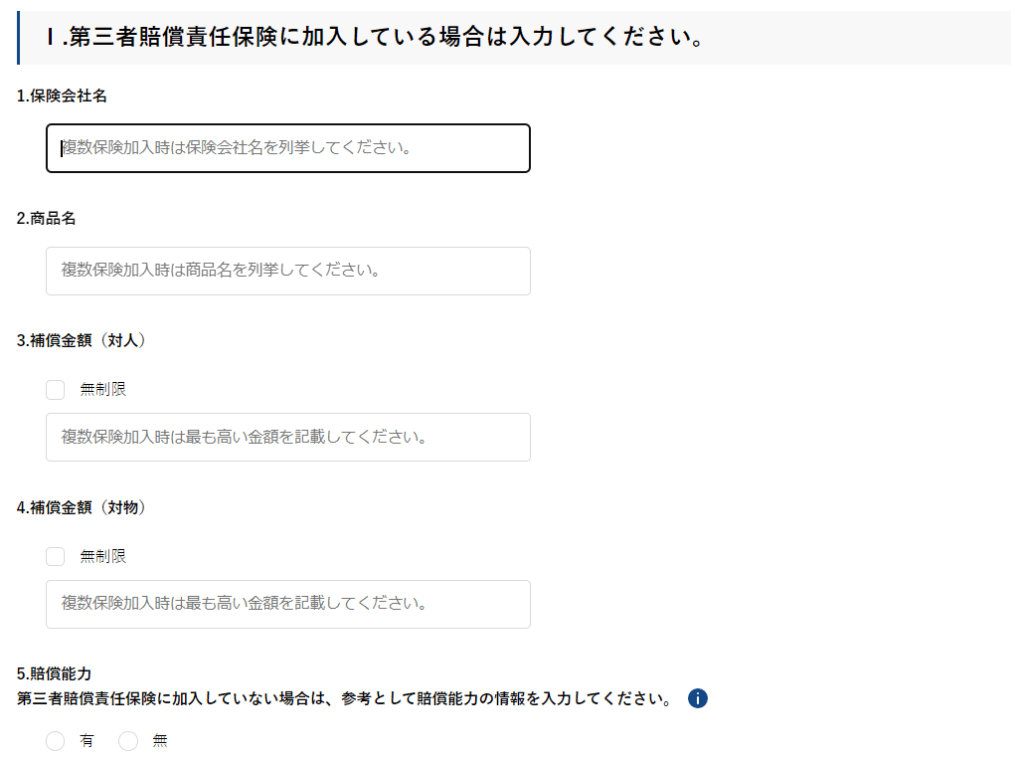Click the 無 label text next to radio

(160, 741)
